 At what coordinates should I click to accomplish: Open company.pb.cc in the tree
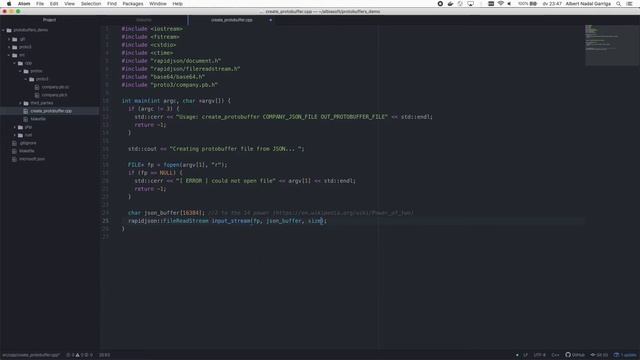pos(55,87)
